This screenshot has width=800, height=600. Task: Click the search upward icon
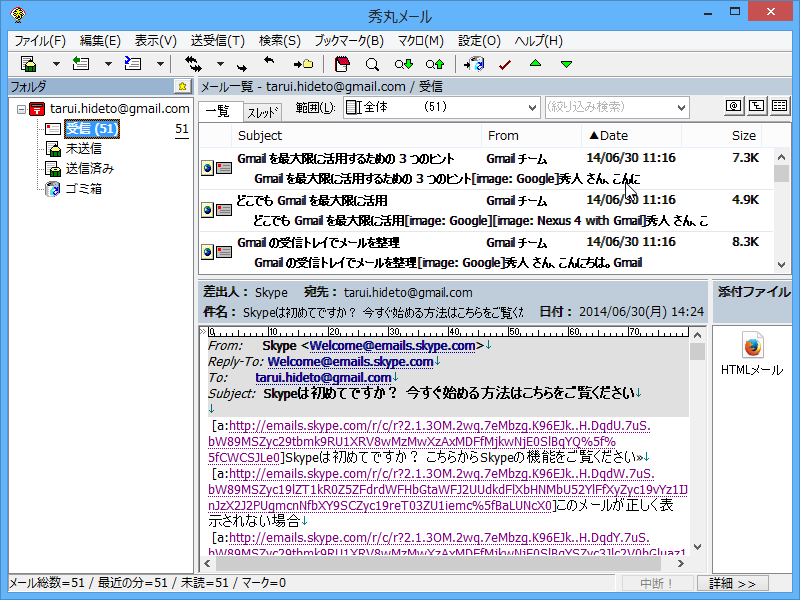435,64
